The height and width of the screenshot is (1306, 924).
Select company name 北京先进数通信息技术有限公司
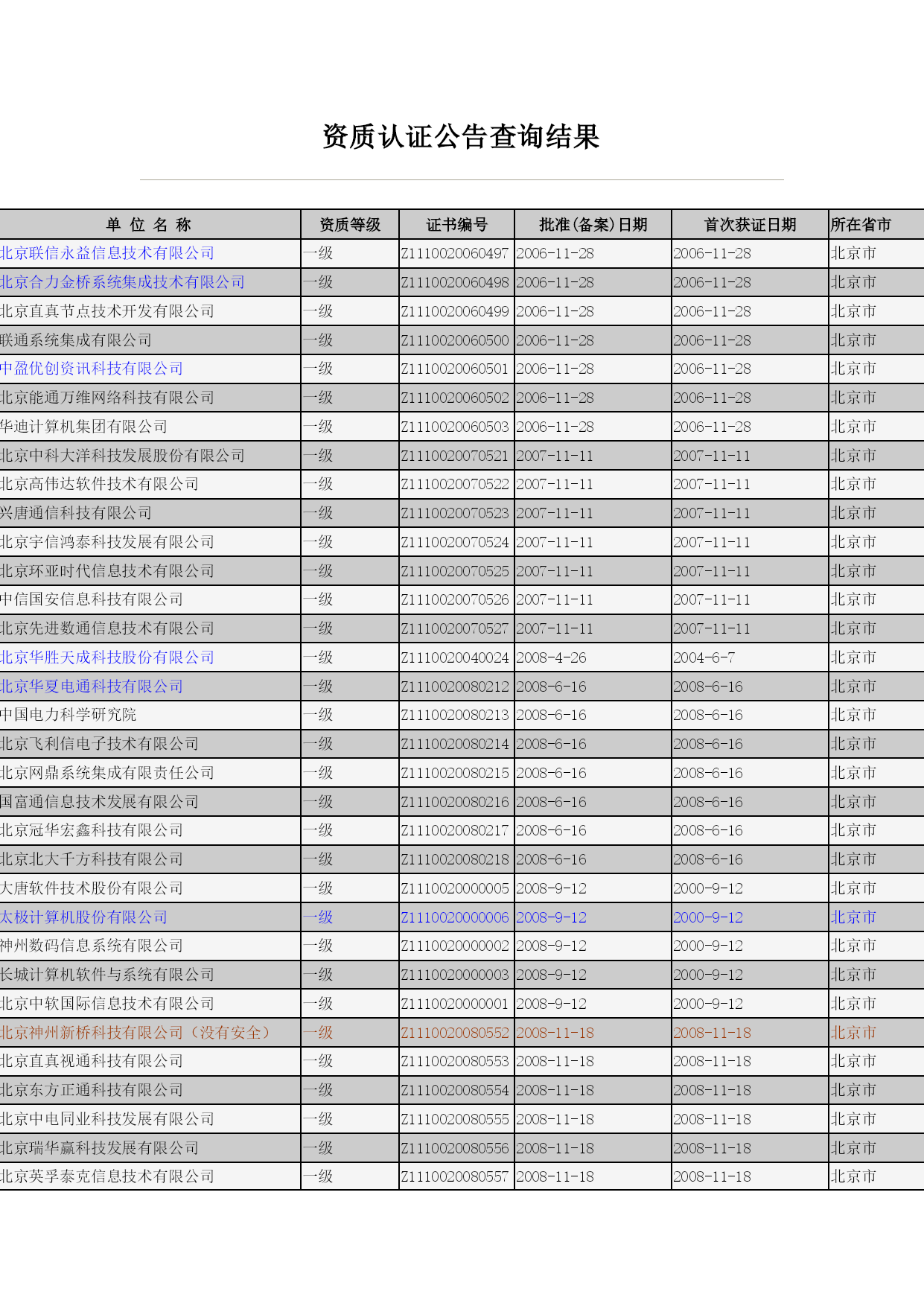tap(107, 628)
